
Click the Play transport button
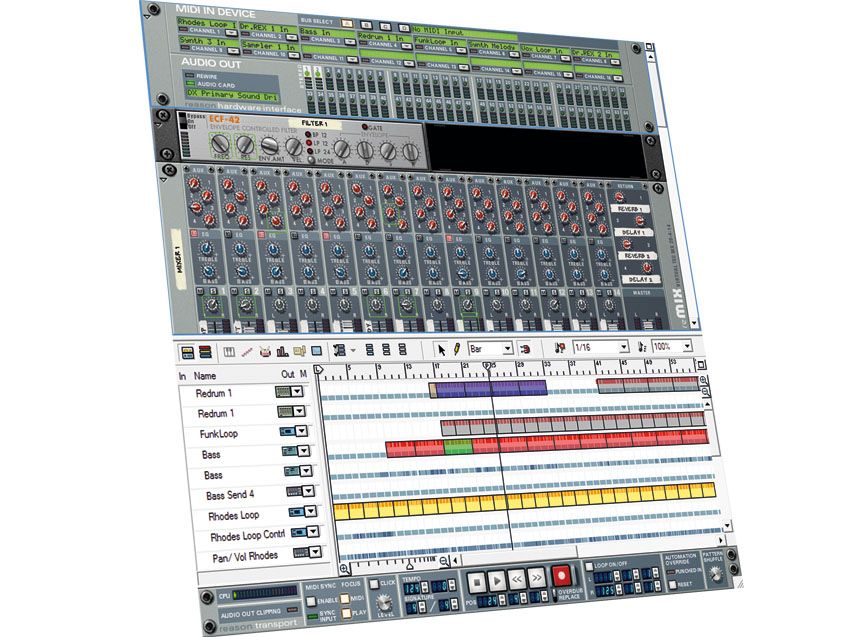pyautogui.click(x=497, y=581)
